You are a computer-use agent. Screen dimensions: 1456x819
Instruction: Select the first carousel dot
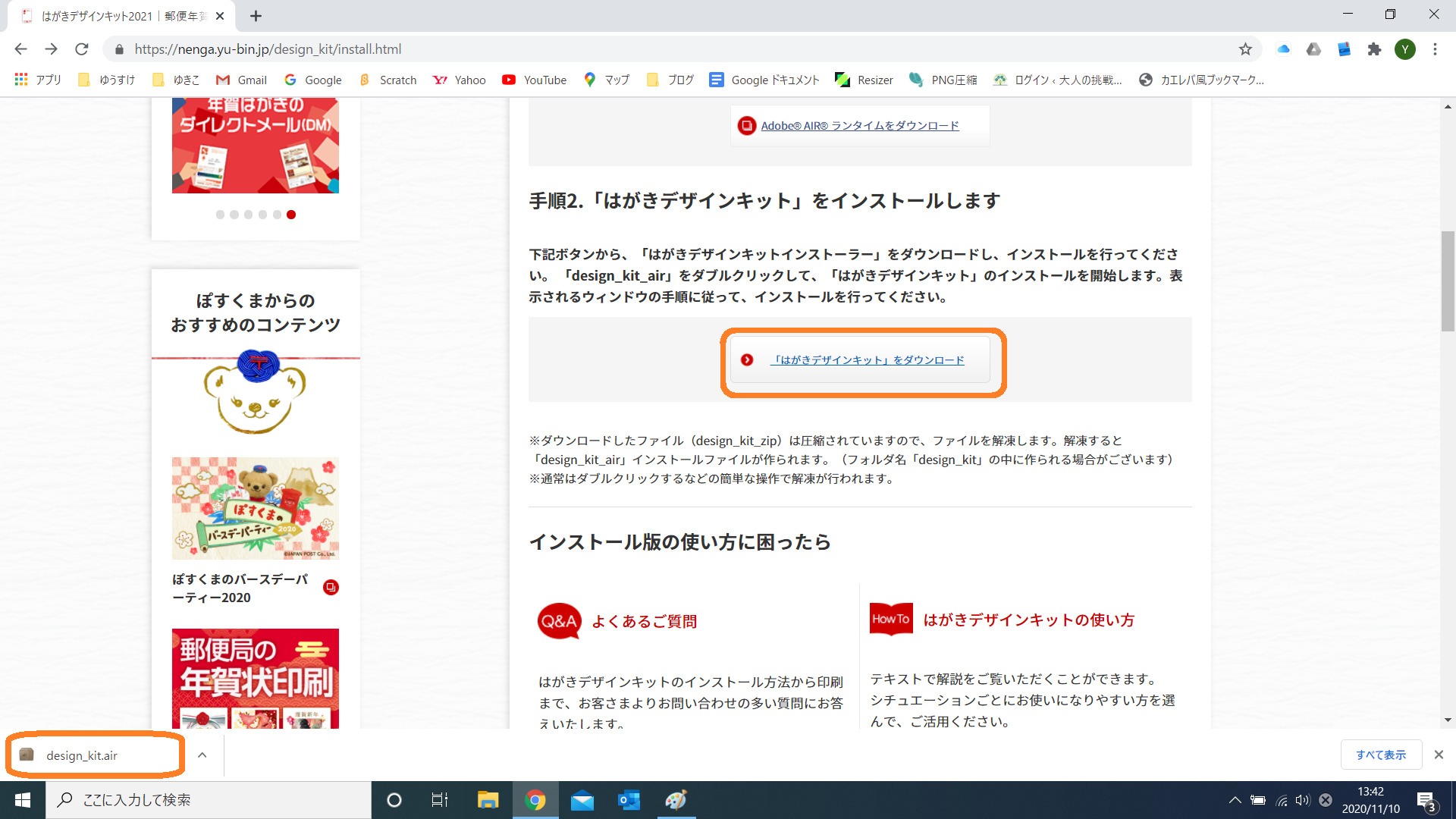coord(220,215)
